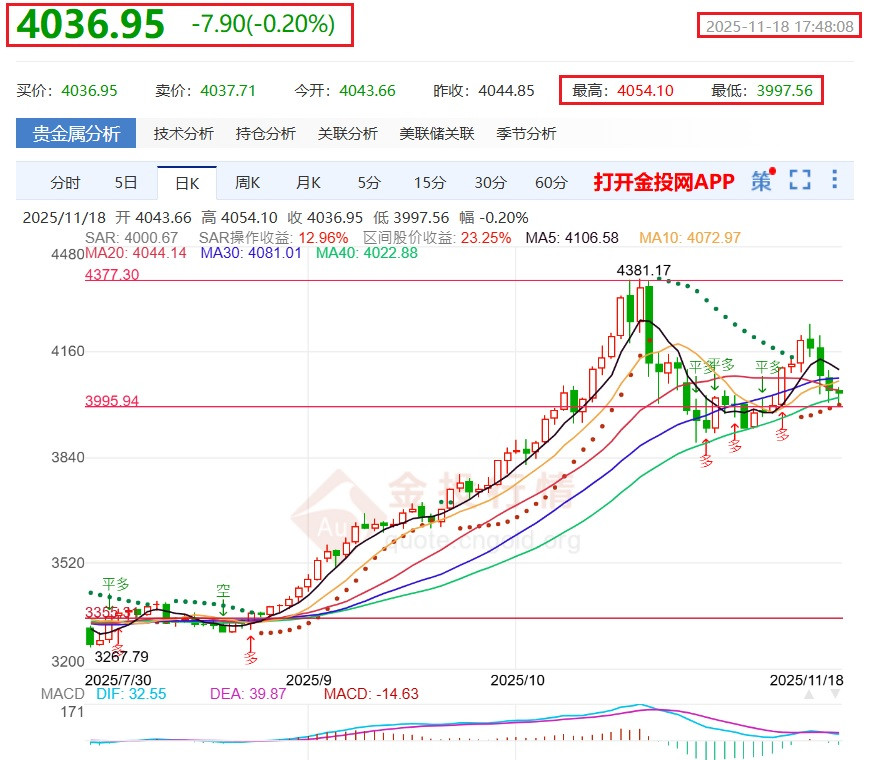The height and width of the screenshot is (760, 870).
Task: Click the MACD indicator label
Action: point(62,693)
